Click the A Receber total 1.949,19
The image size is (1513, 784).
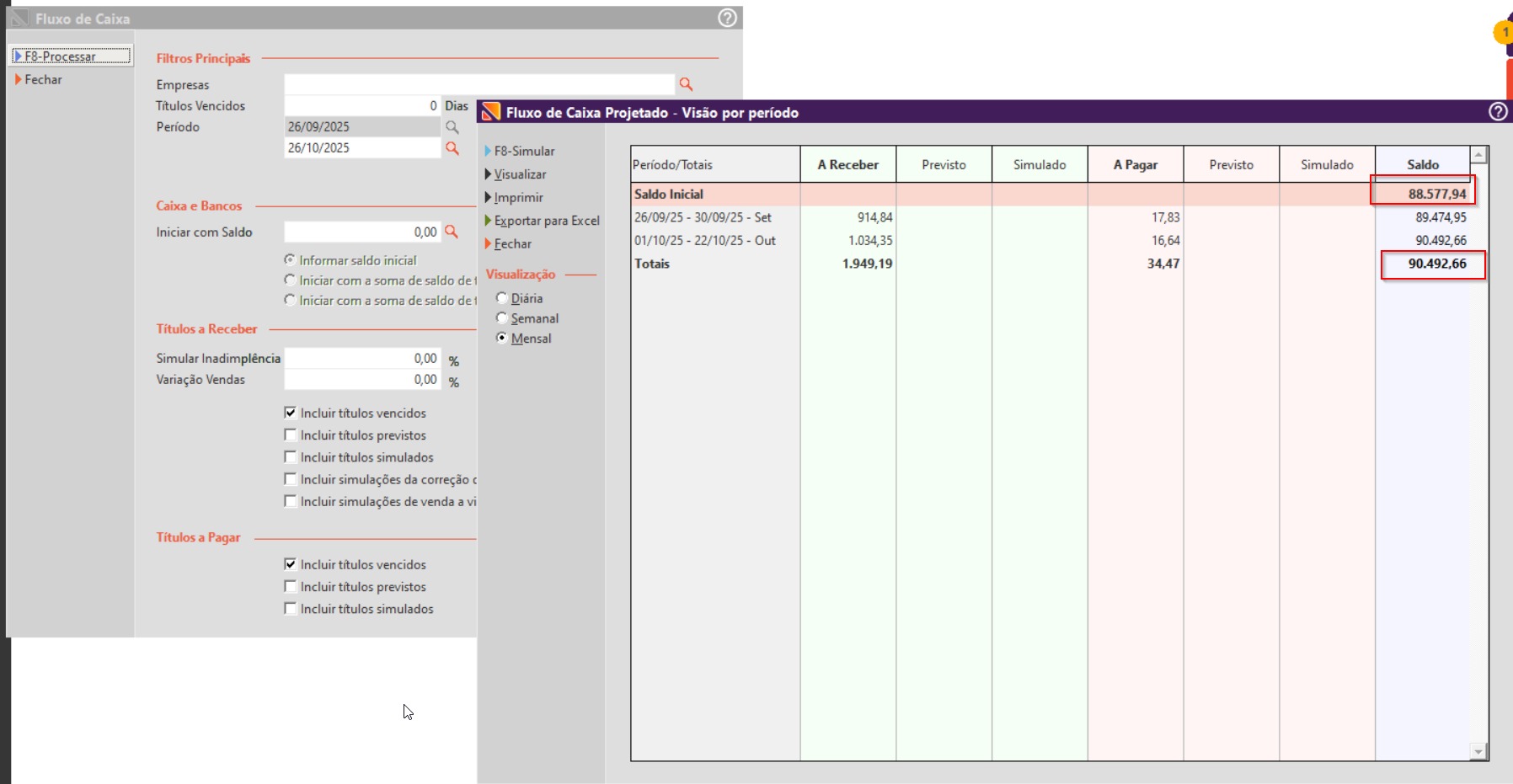(x=868, y=264)
